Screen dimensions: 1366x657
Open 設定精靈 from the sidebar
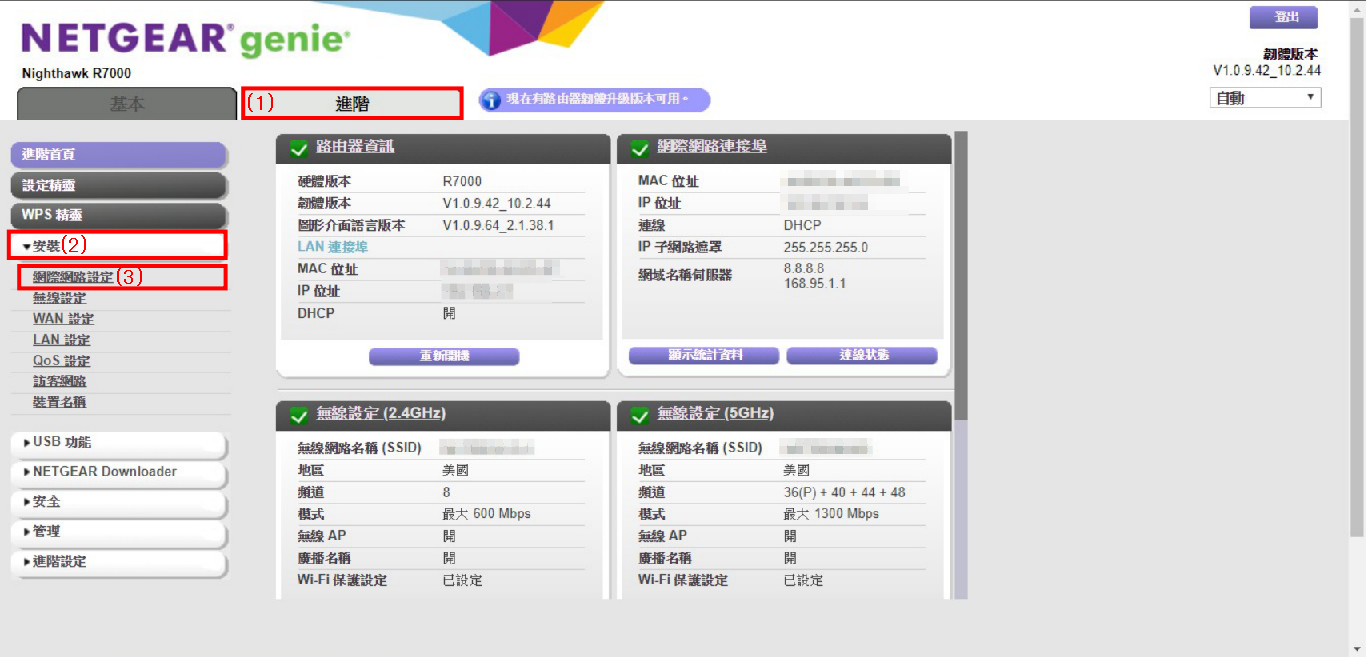point(119,186)
